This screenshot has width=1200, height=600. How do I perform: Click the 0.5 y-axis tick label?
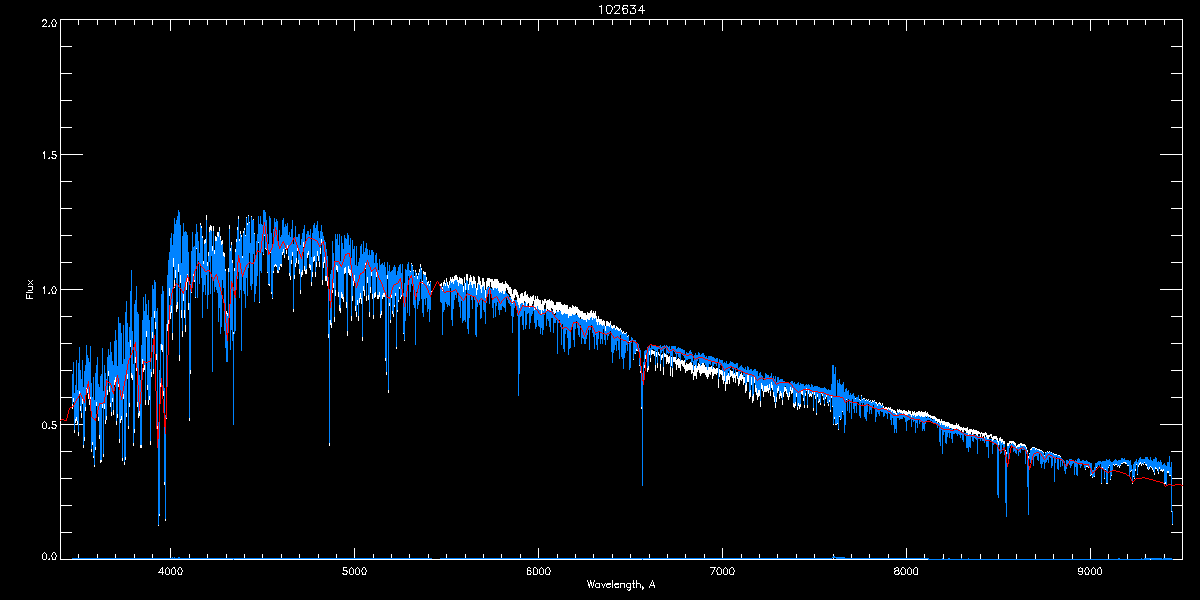48,424
